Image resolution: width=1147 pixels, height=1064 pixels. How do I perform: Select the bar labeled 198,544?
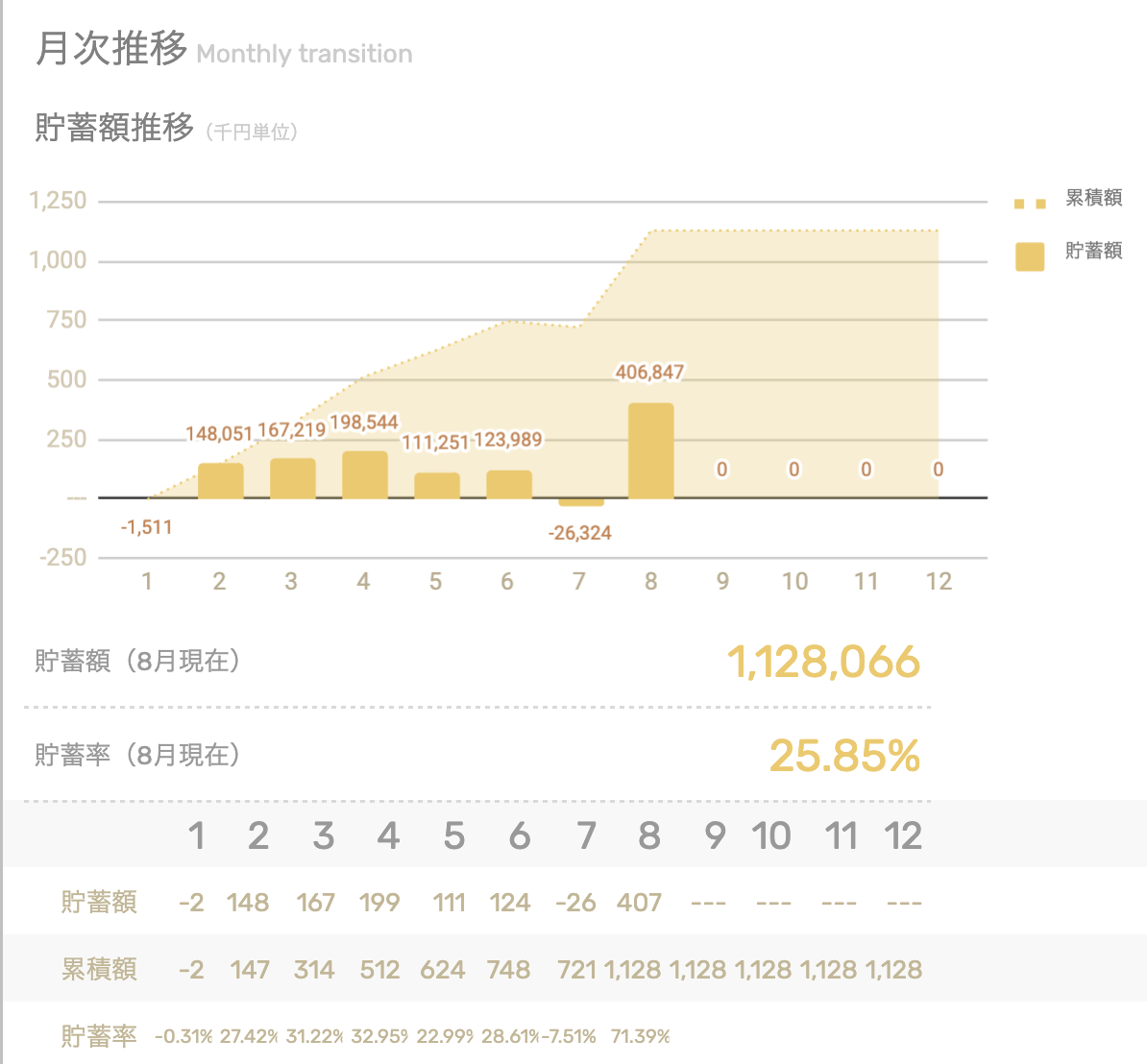(x=364, y=474)
